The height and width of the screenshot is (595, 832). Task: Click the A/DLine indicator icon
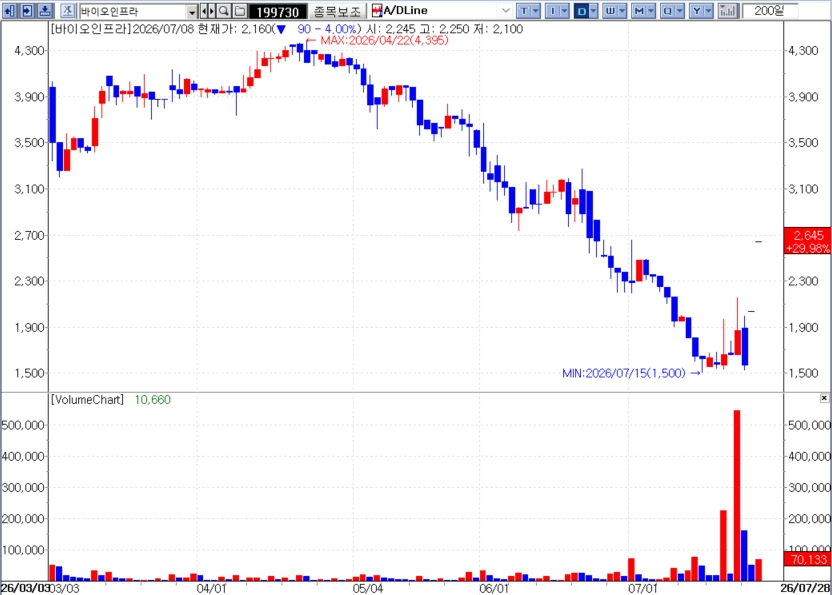[377, 11]
